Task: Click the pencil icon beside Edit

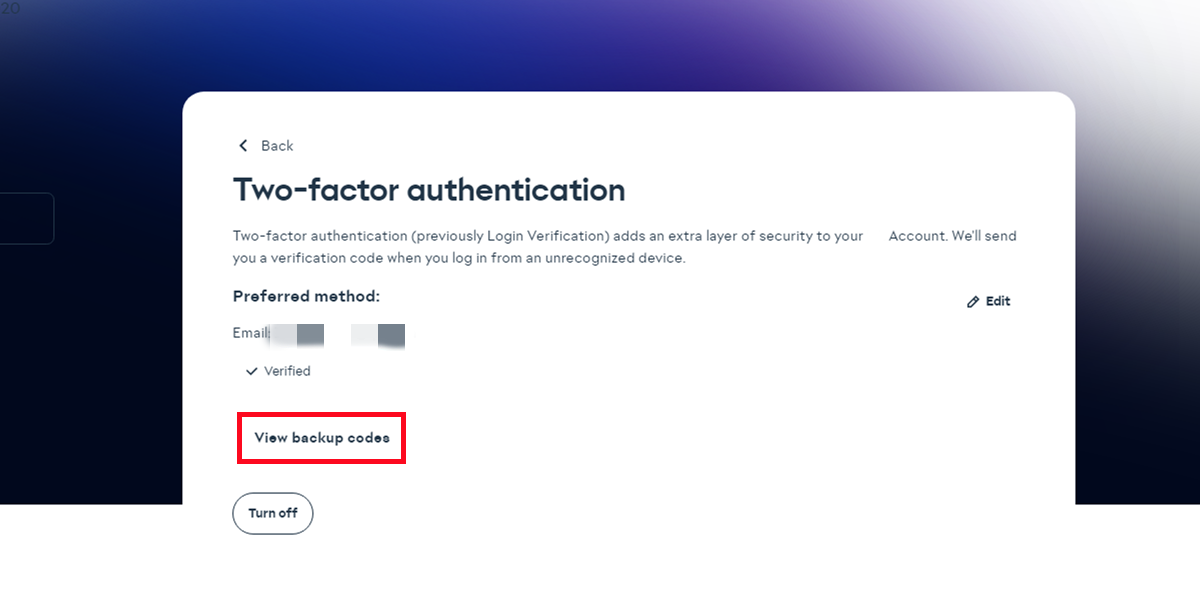Action: pos(973,302)
